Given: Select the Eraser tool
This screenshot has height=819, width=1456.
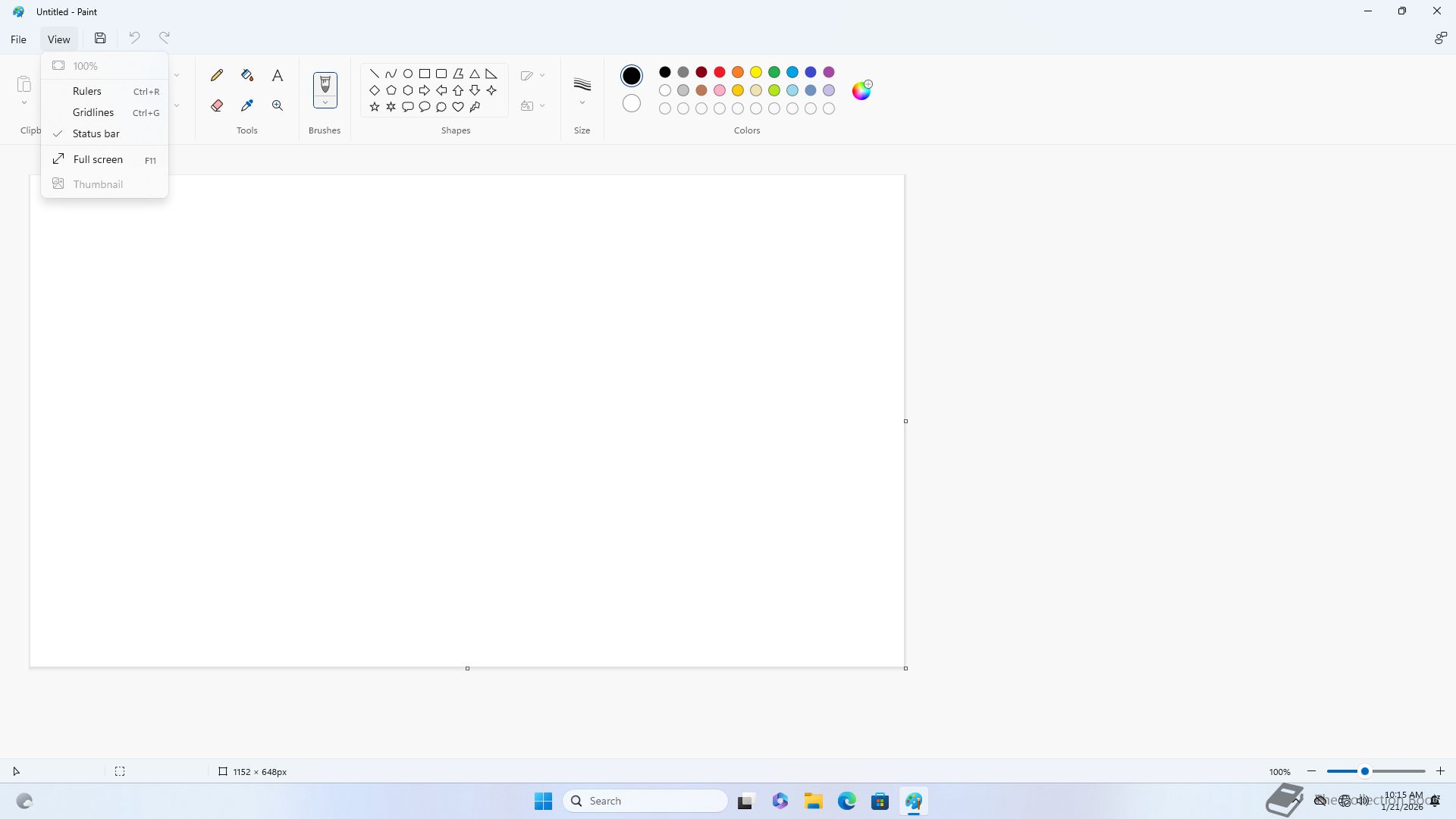Looking at the screenshot, I should point(217,105).
